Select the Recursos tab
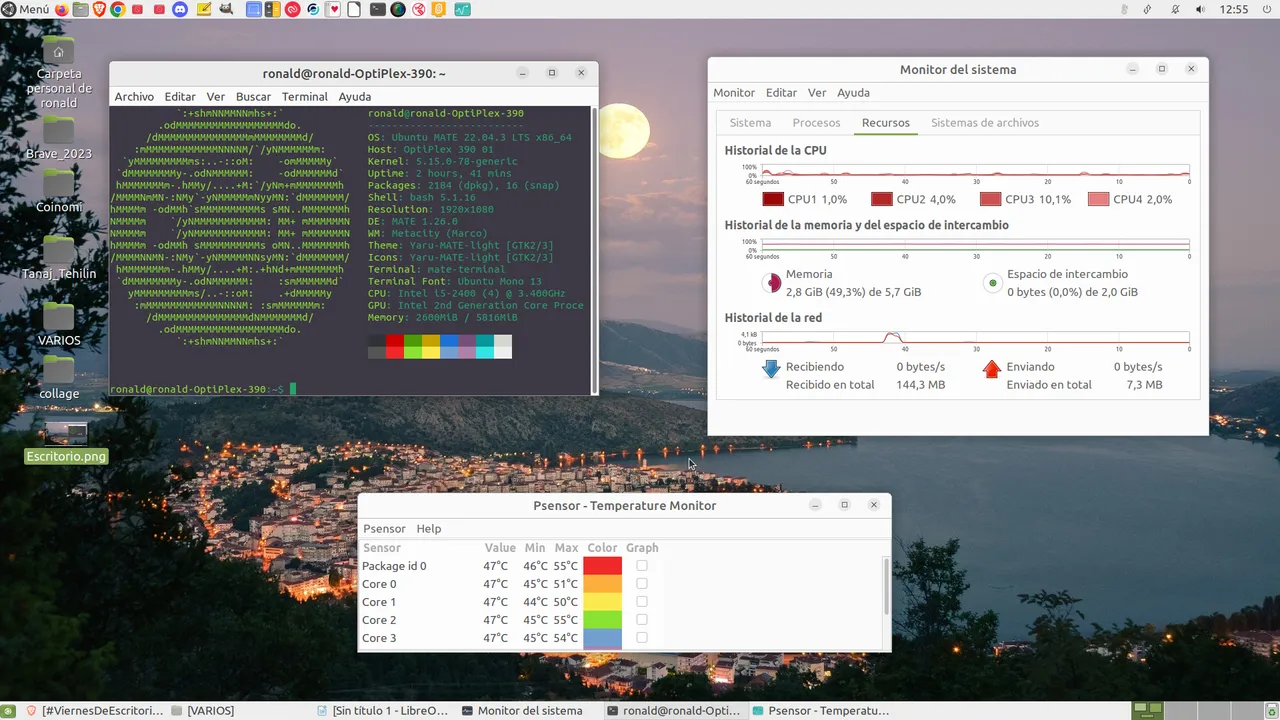The width and height of the screenshot is (1280, 720). pyautogui.click(x=886, y=123)
